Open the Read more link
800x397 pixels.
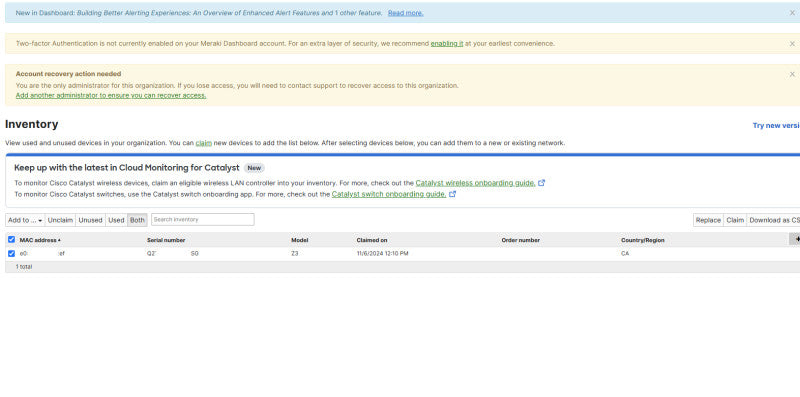click(x=406, y=13)
